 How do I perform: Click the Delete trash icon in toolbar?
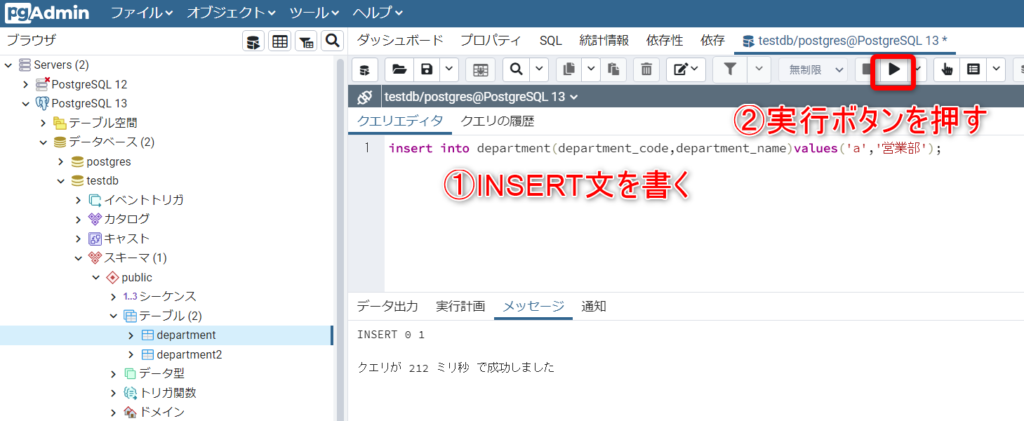[x=646, y=69]
